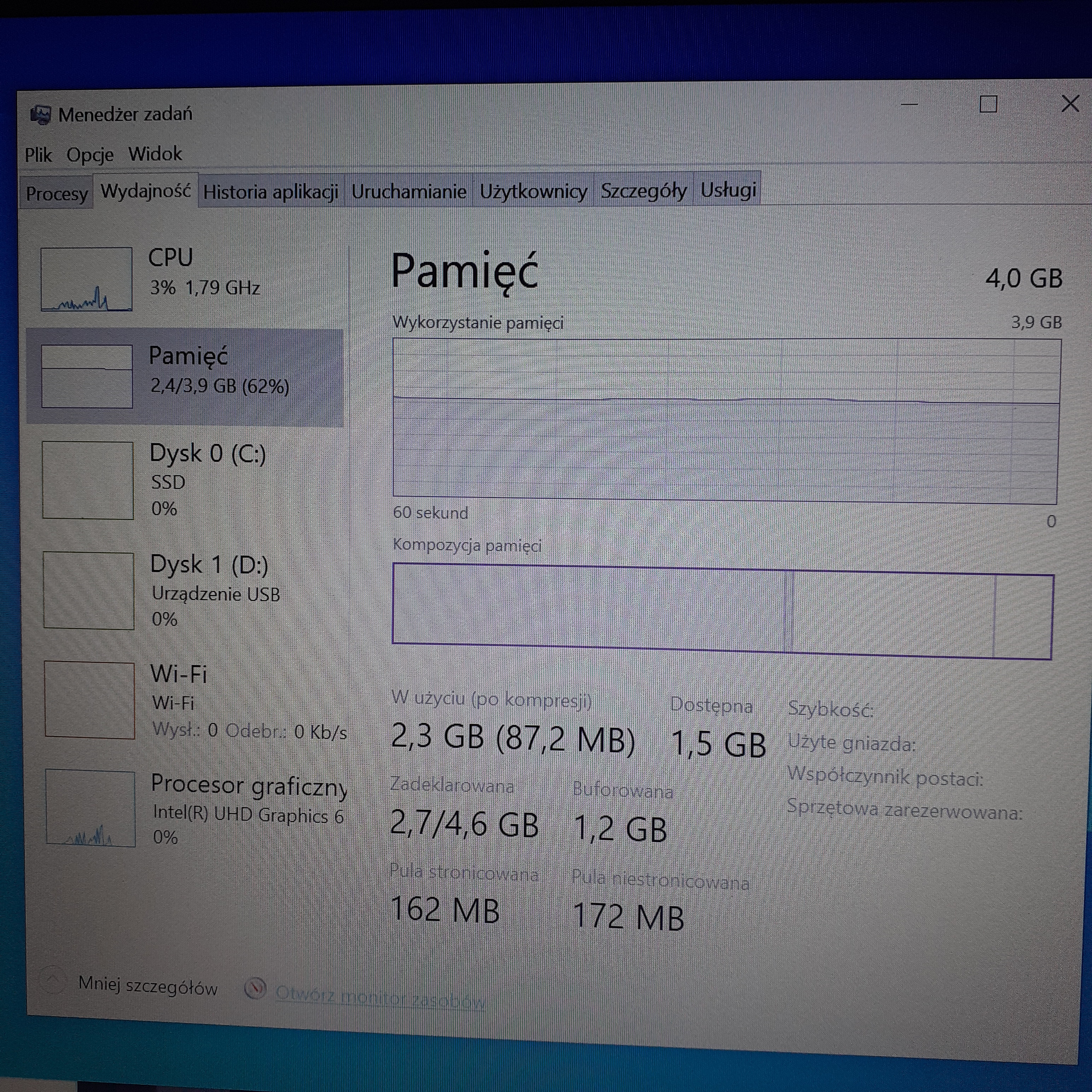Open the Szczegóły tab

643,191
